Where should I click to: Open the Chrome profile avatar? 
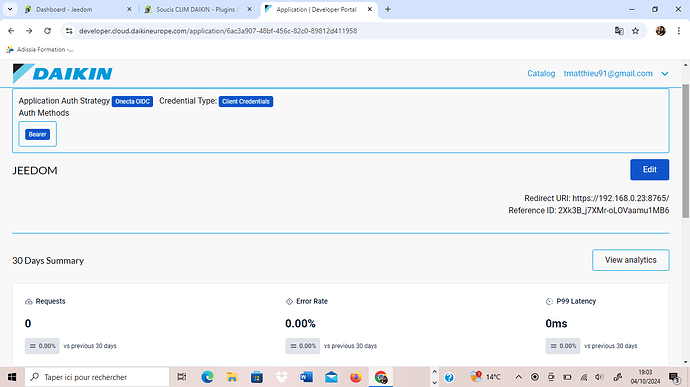(661, 31)
